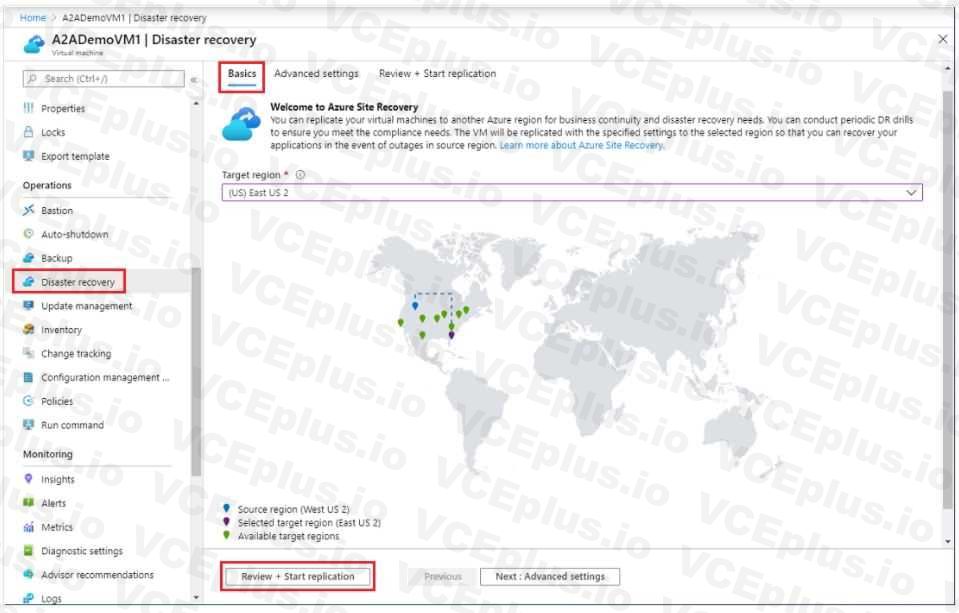Screen dimensions: 959x613
Task: Click the Export template icon
Action: click(28, 156)
